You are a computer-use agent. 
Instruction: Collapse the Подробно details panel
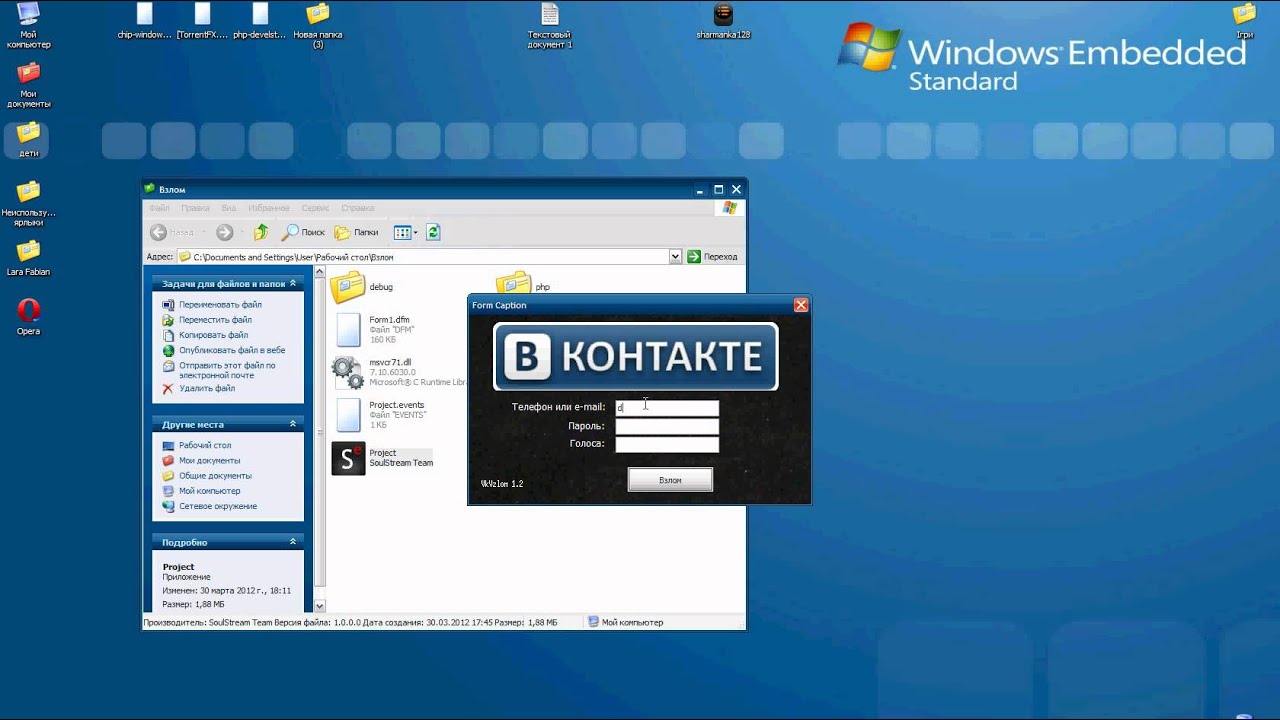click(293, 542)
